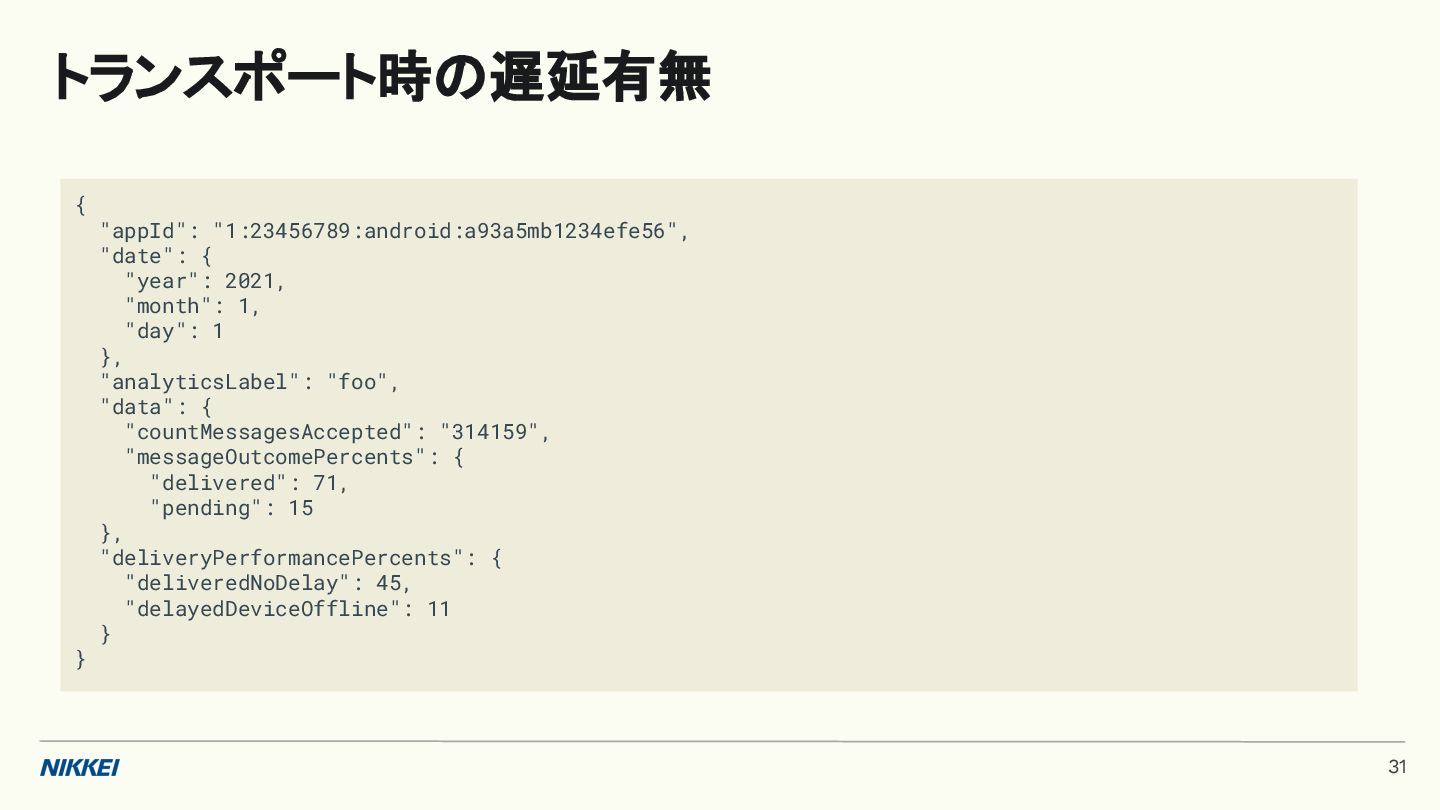Click the "messageOutcomePercents" key
1440x810 pixels.
tap(275, 457)
